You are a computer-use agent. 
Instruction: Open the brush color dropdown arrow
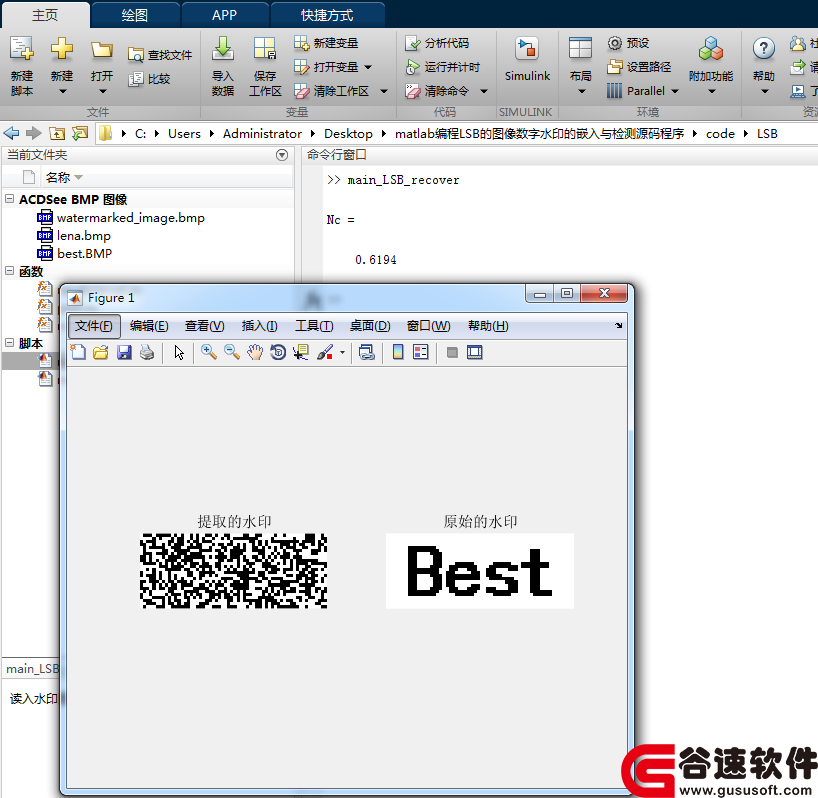342,353
